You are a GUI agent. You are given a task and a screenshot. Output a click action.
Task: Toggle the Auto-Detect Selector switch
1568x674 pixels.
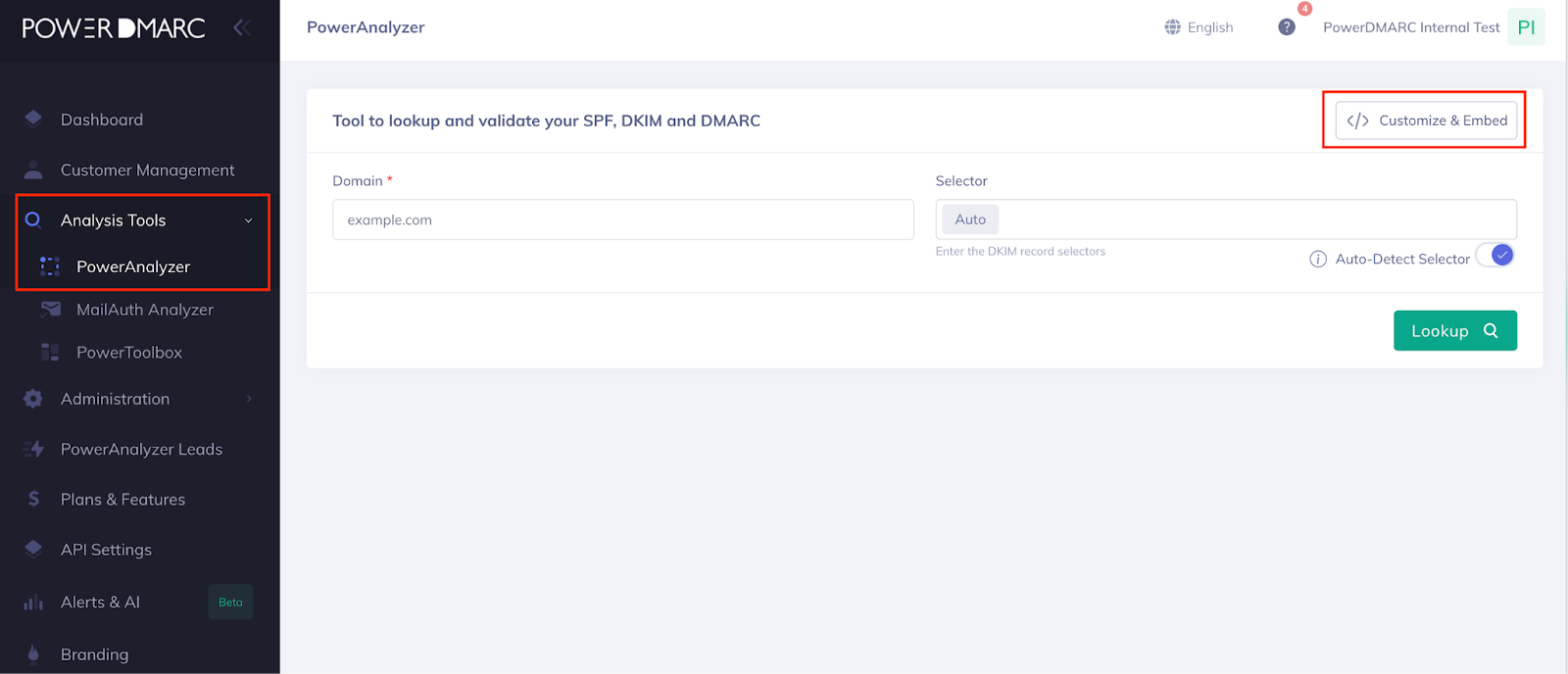(1495, 256)
